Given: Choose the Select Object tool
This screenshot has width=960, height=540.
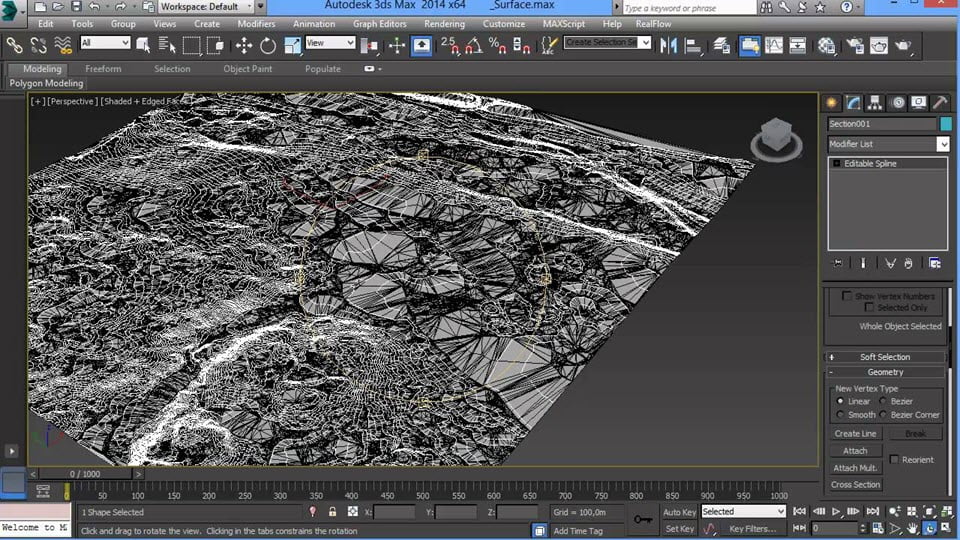Looking at the screenshot, I should tap(143, 45).
